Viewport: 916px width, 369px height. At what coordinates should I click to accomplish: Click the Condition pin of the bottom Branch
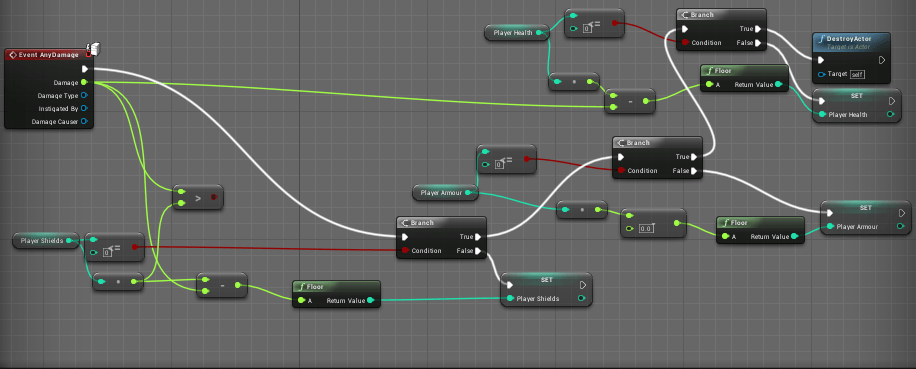(x=406, y=251)
